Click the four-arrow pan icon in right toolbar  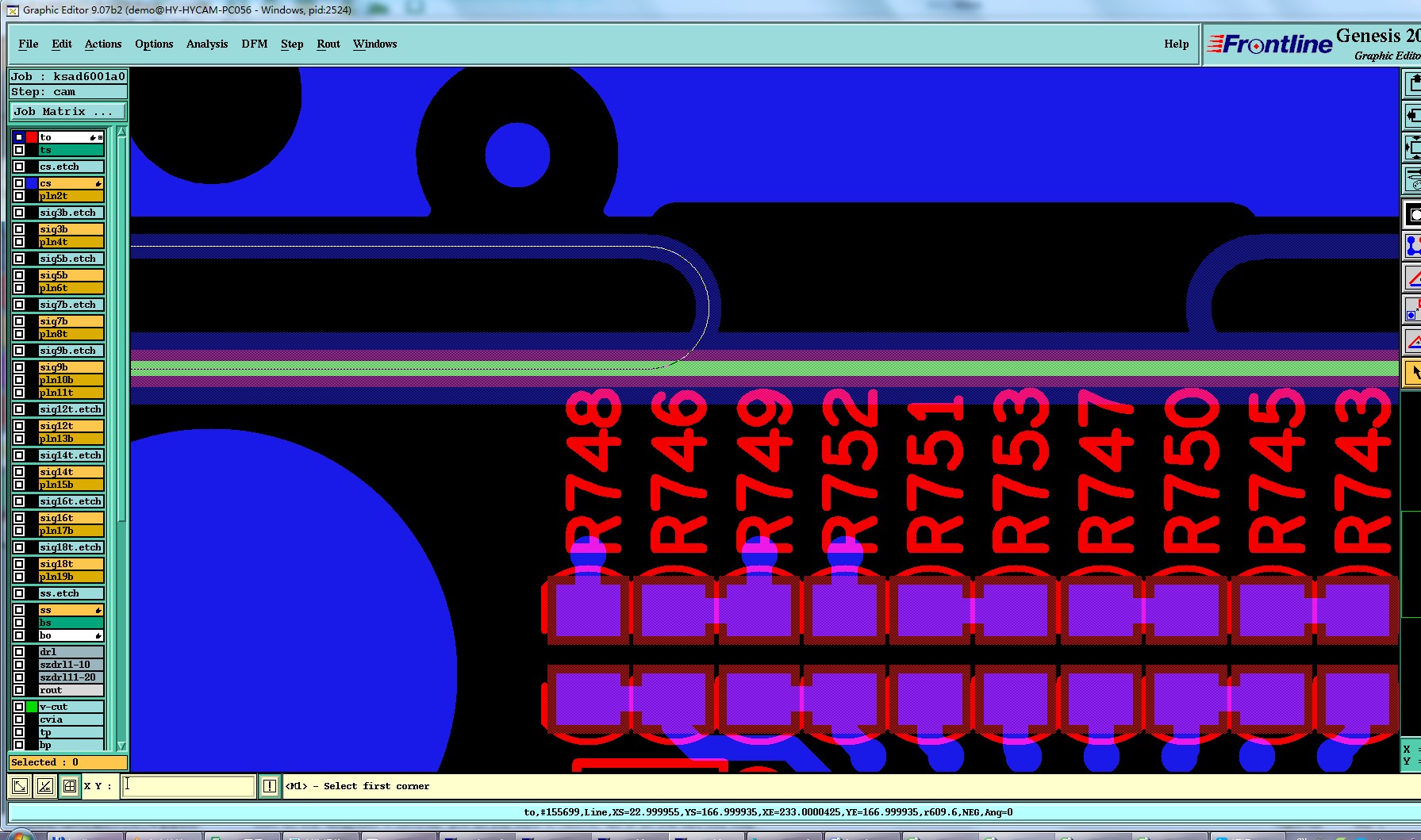point(1412,148)
